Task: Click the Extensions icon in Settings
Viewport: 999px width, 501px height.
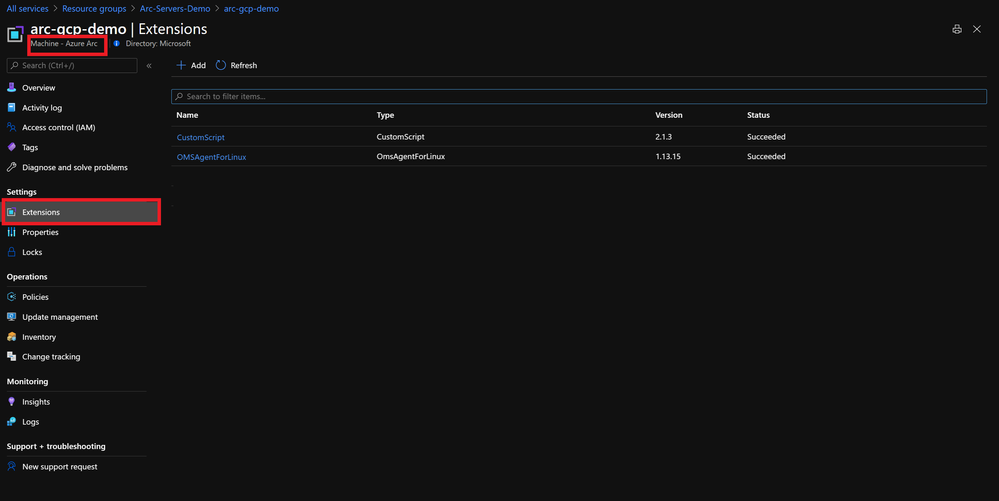Action: point(11,212)
